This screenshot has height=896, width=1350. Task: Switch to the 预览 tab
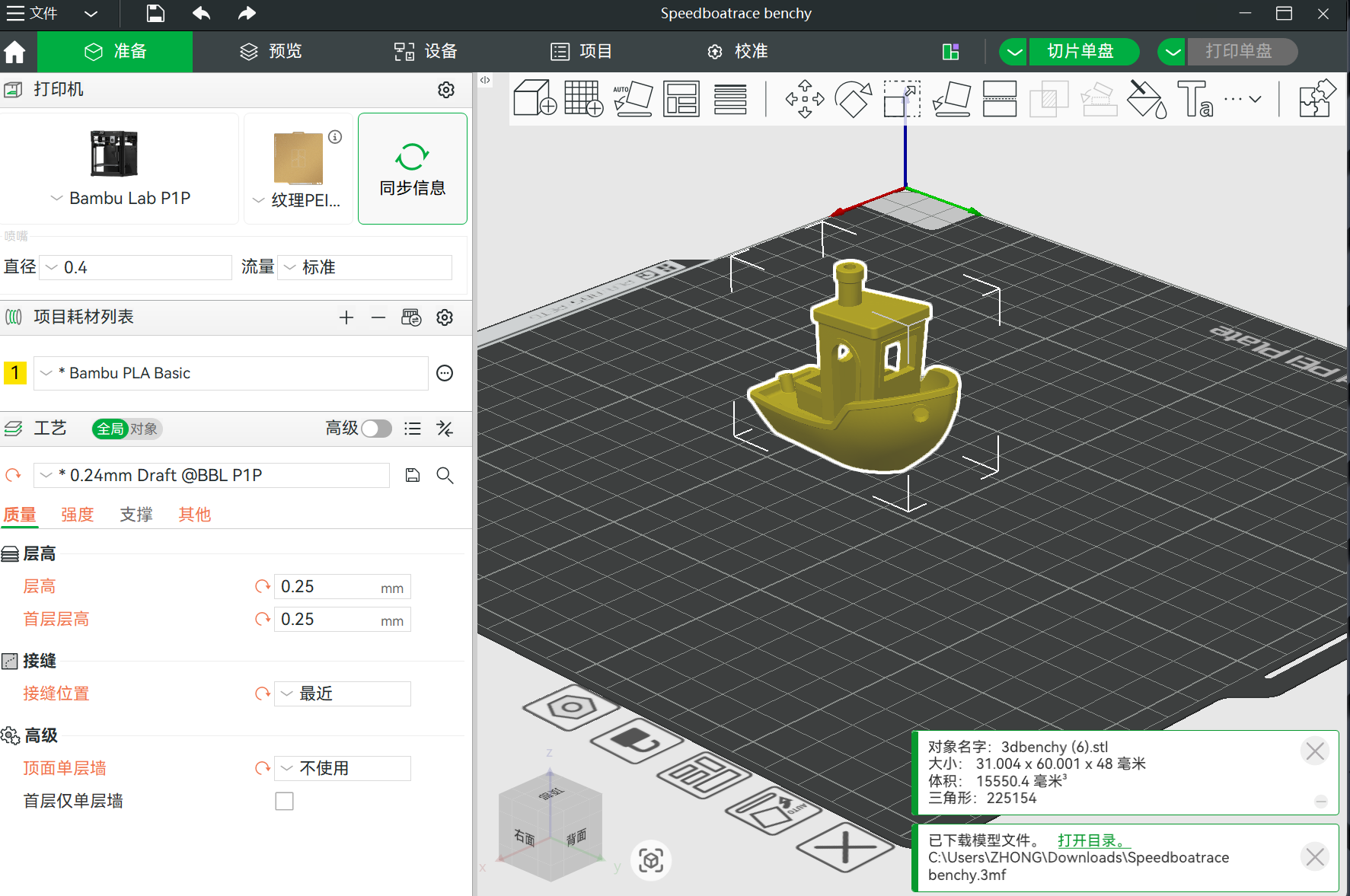[271, 52]
